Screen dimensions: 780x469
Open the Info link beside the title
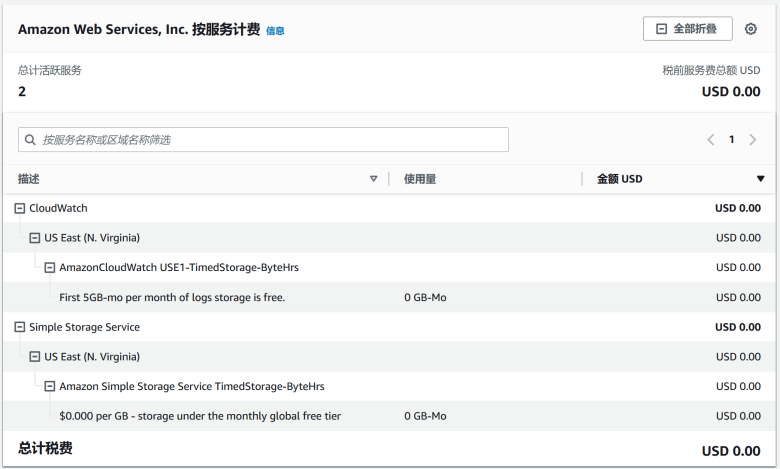(x=275, y=31)
